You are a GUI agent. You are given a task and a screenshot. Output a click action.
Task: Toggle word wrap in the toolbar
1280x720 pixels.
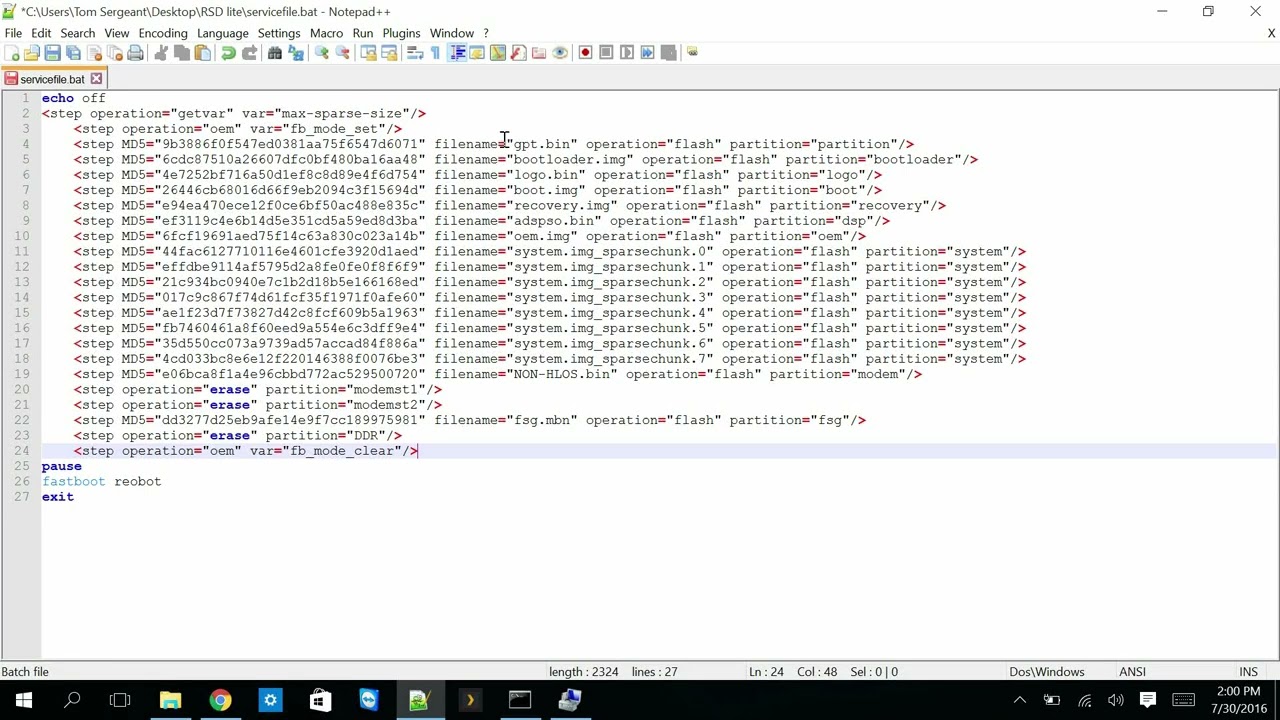415,53
